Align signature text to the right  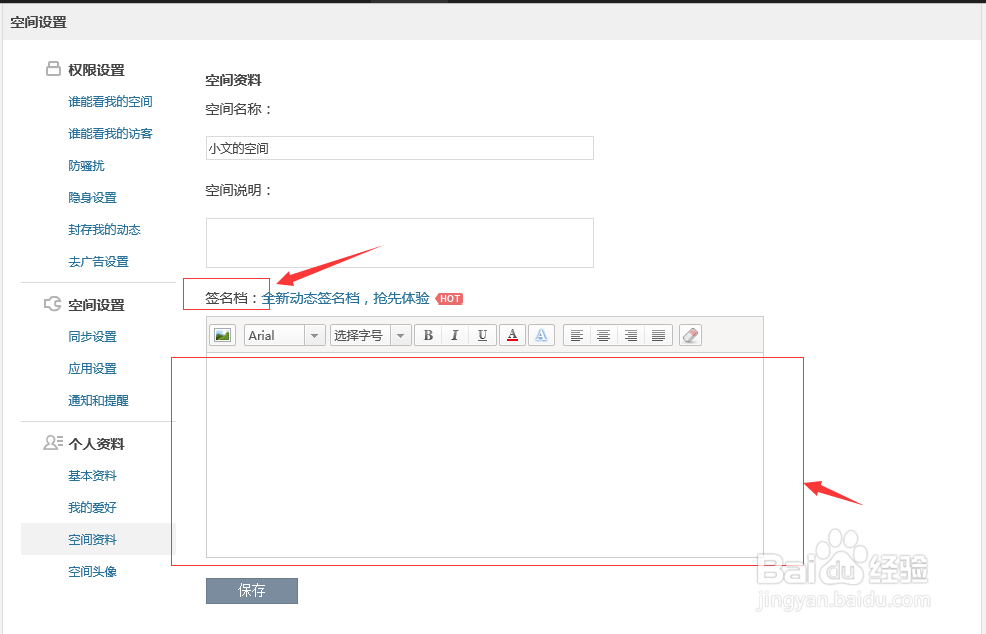[x=631, y=335]
